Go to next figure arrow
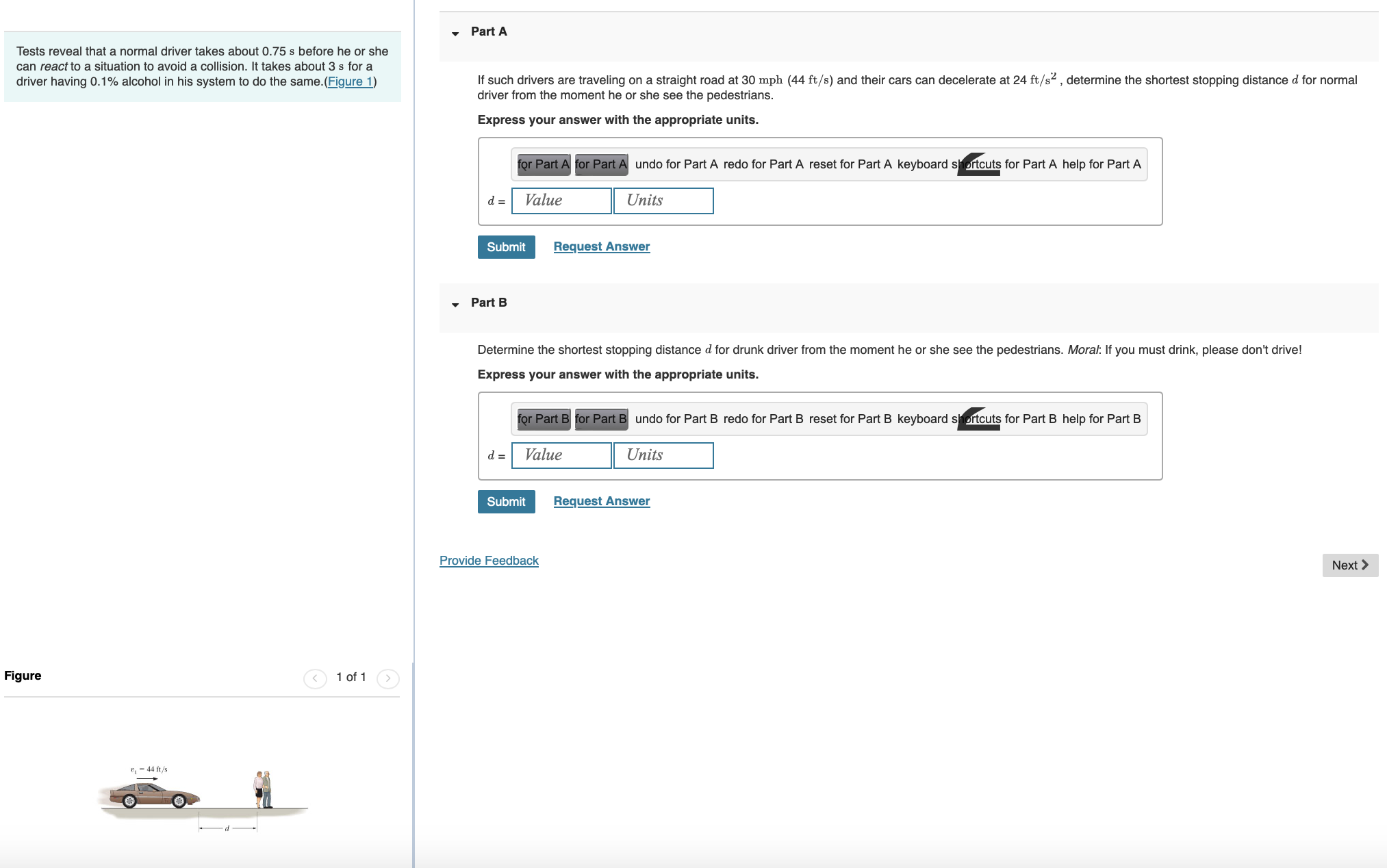The width and height of the screenshot is (1387, 868). coord(388,678)
